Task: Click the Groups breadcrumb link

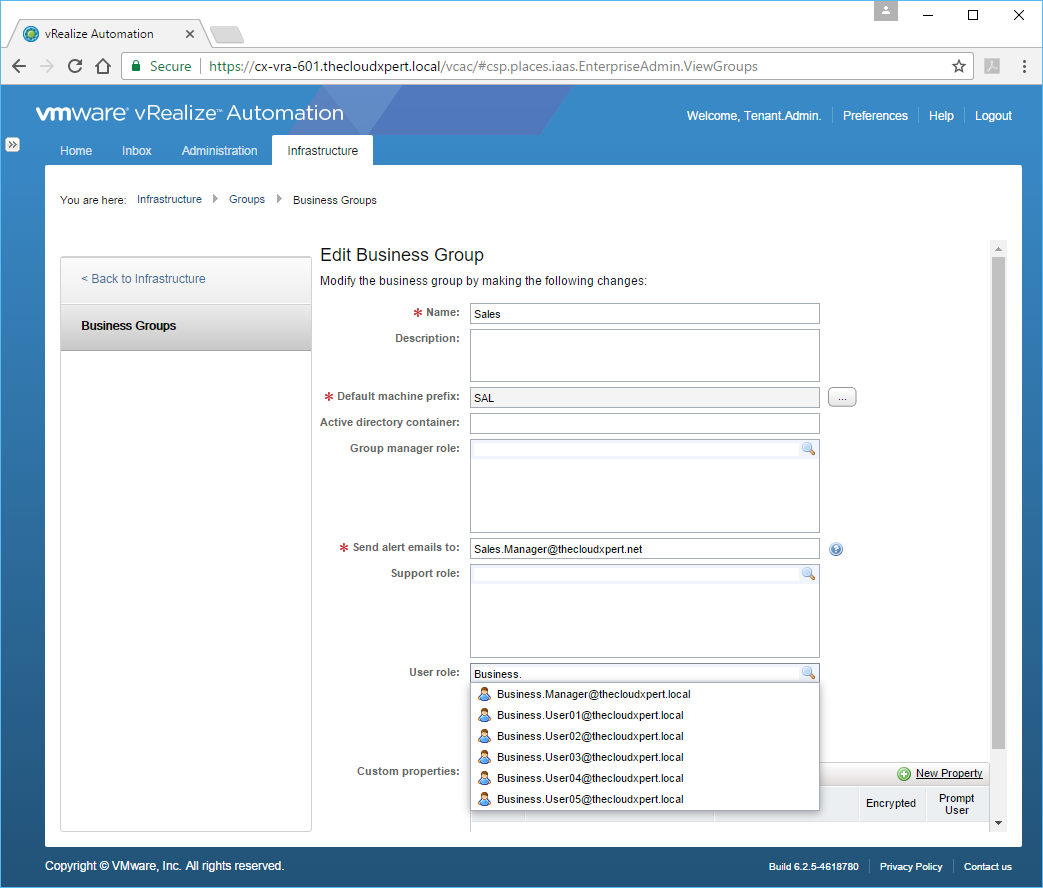Action: coord(247,200)
